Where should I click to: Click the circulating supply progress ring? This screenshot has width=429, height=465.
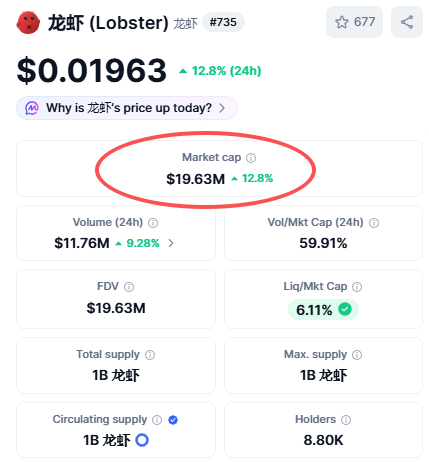tap(142, 440)
